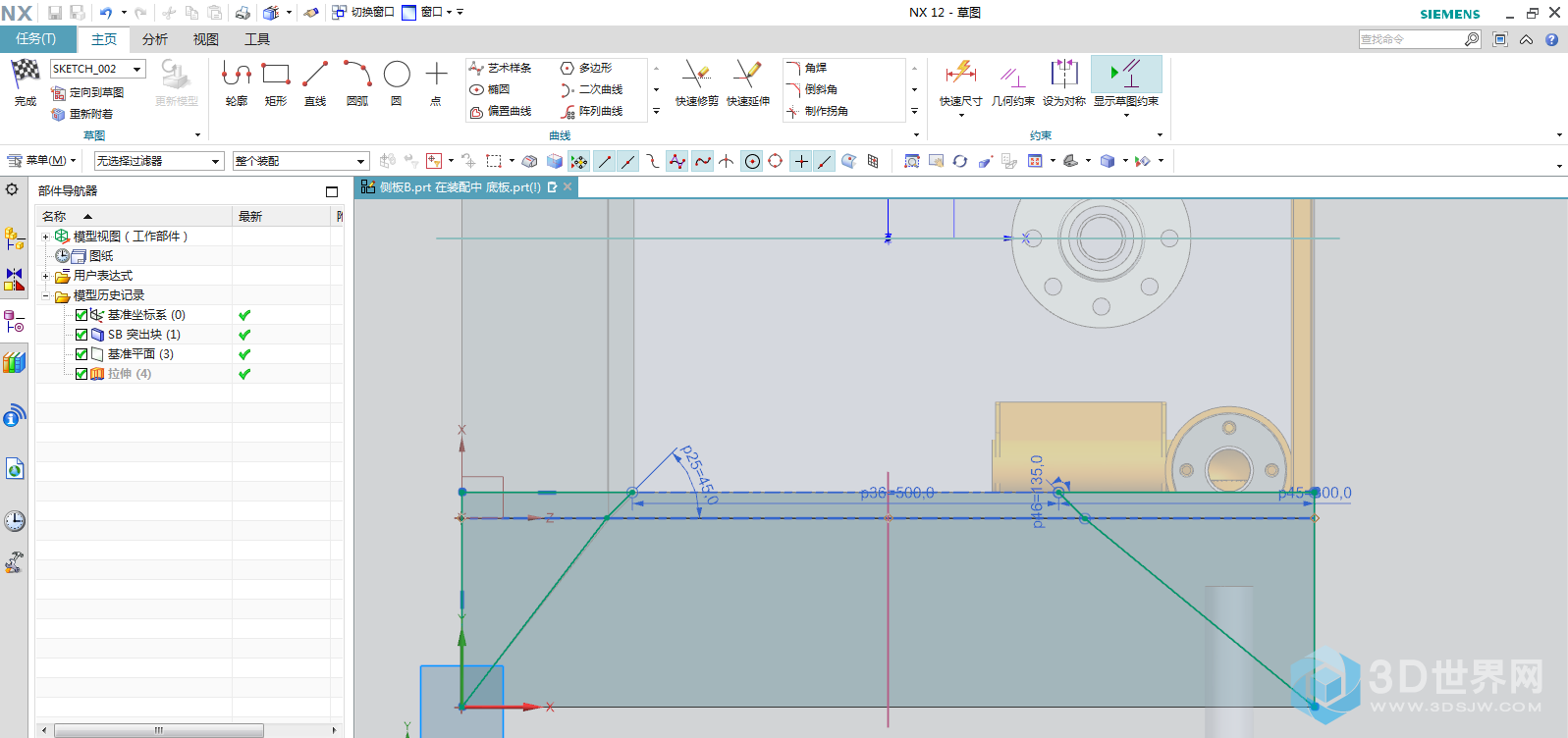Viewport: 1568px width, 738px height.
Task: Activate the 快速修剪 quick trim tool
Action: click(x=696, y=82)
